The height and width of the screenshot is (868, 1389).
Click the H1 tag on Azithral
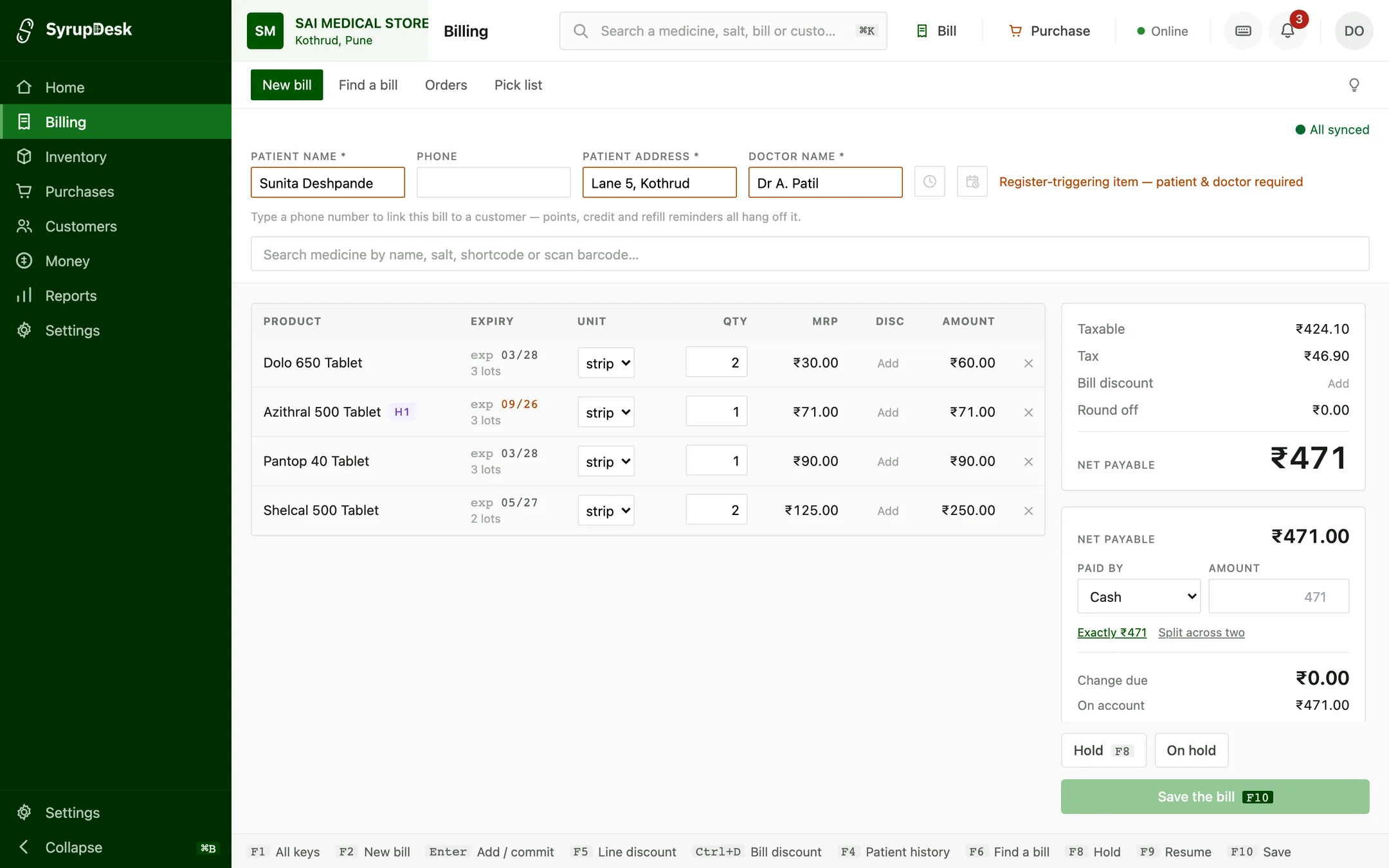tap(402, 412)
